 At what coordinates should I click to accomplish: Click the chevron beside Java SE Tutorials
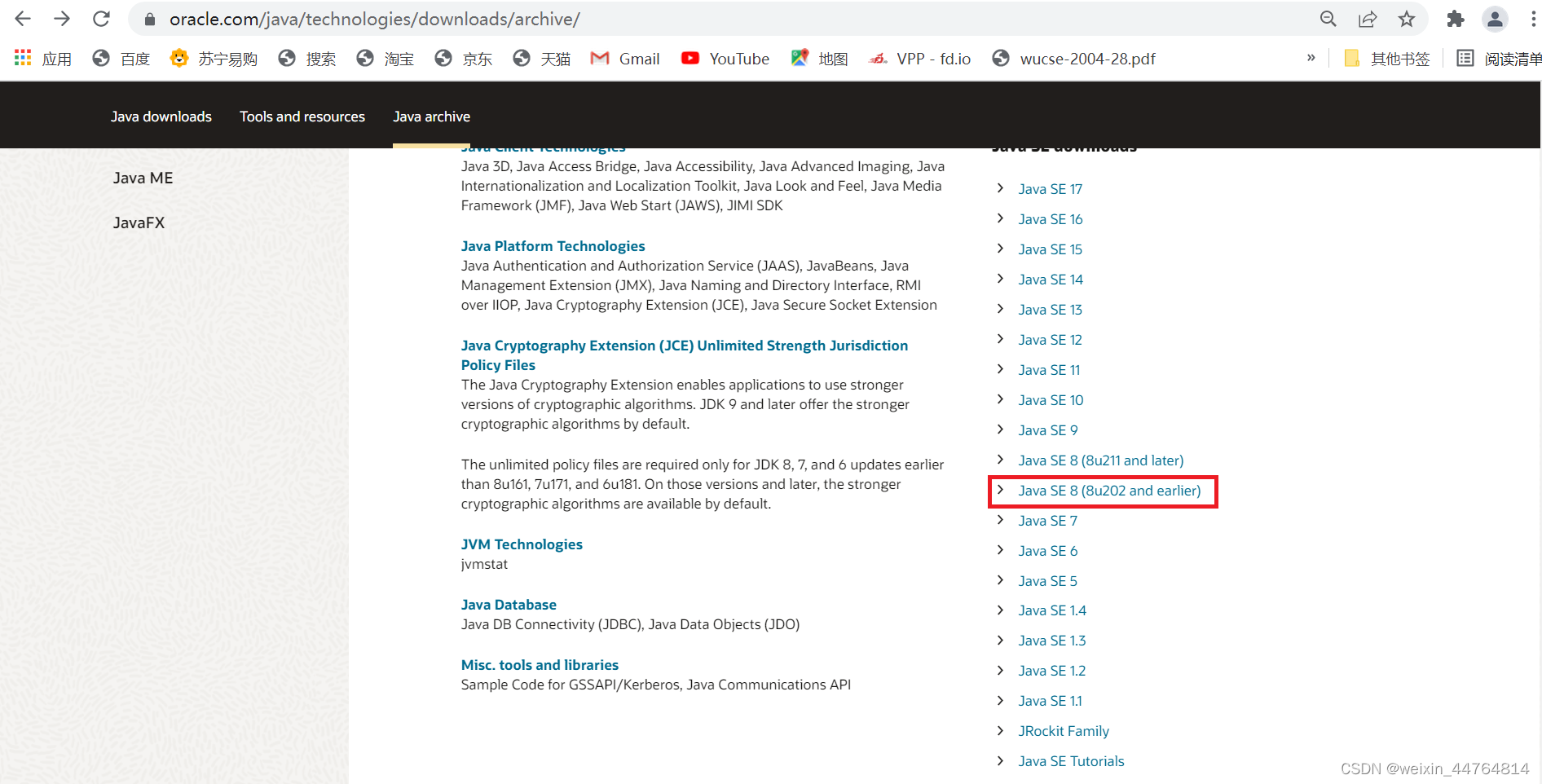coord(1001,760)
